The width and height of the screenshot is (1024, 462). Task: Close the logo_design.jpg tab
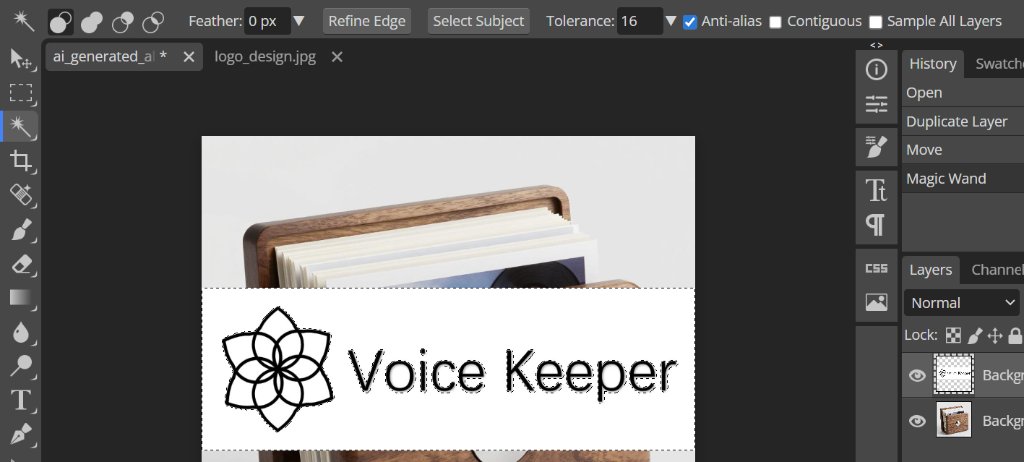click(337, 58)
